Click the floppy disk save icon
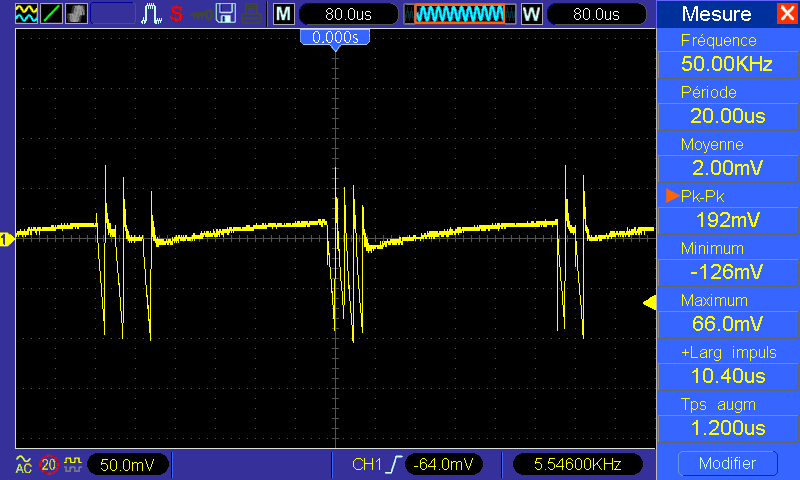This screenshot has height=480, width=800. [x=227, y=14]
